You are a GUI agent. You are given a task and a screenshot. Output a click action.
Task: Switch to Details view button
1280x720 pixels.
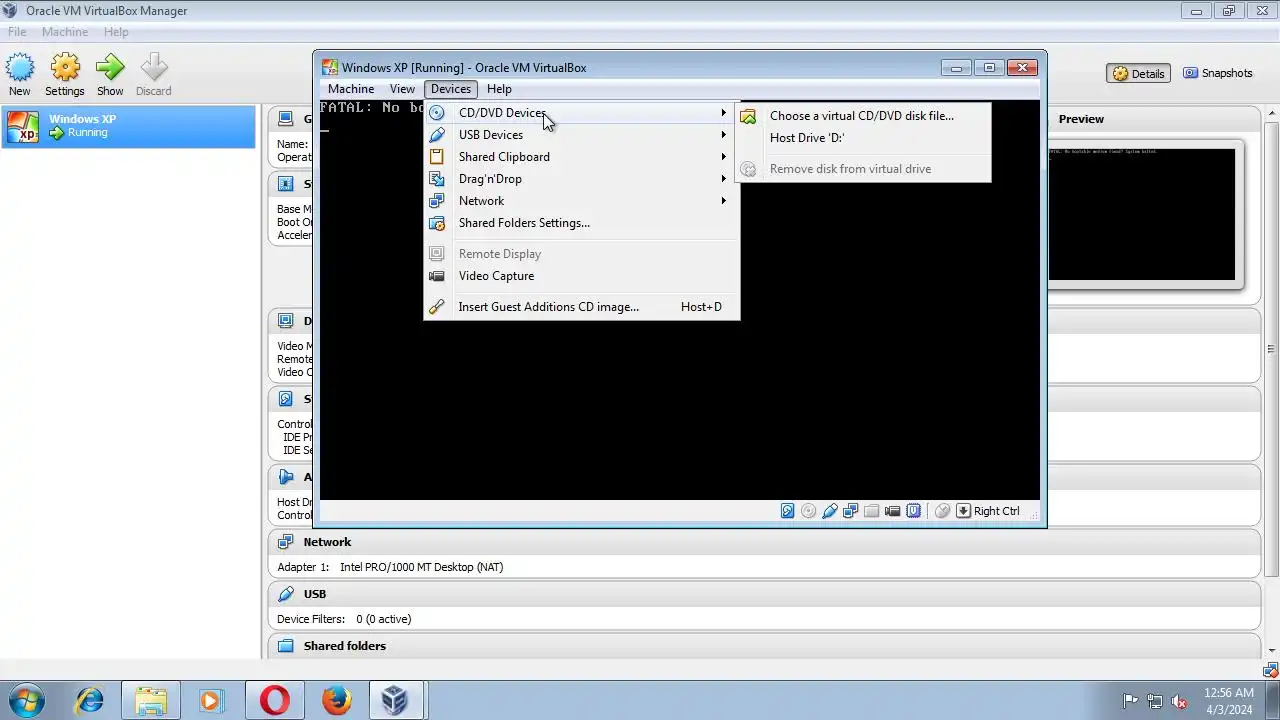click(x=1138, y=73)
